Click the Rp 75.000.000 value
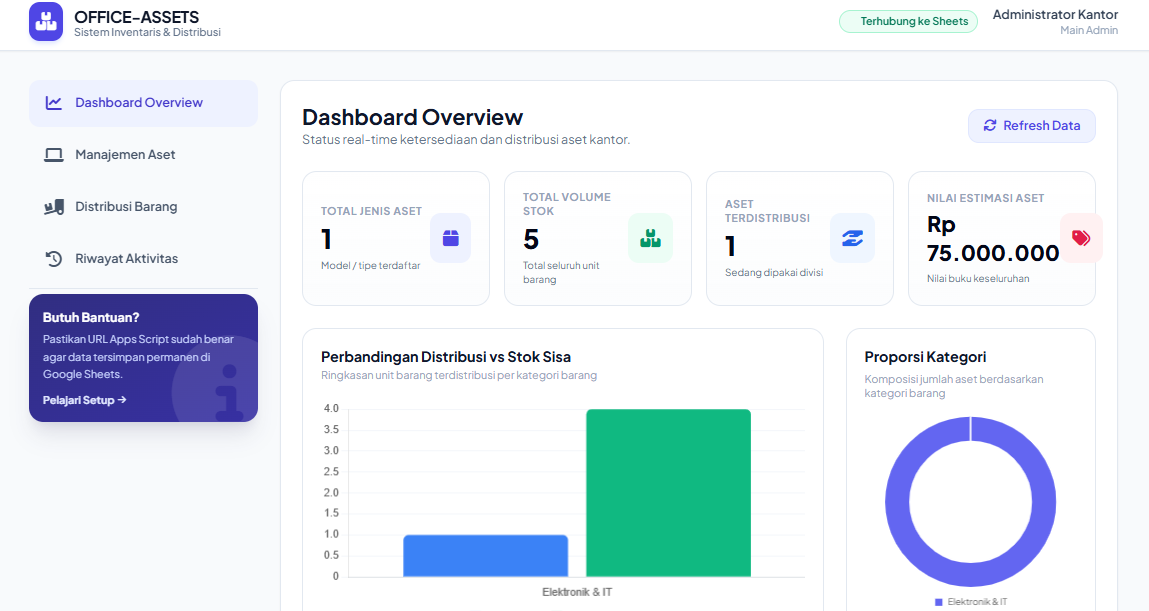 click(x=993, y=239)
